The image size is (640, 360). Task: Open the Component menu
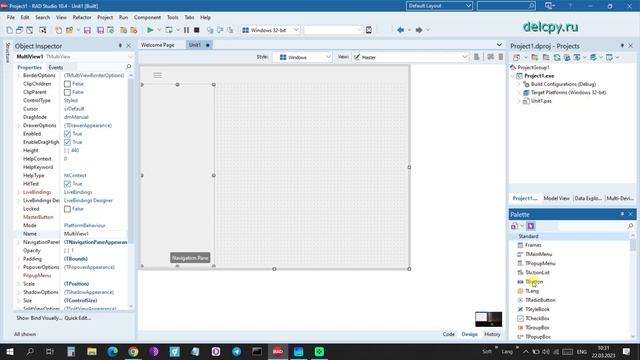[x=147, y=18]
